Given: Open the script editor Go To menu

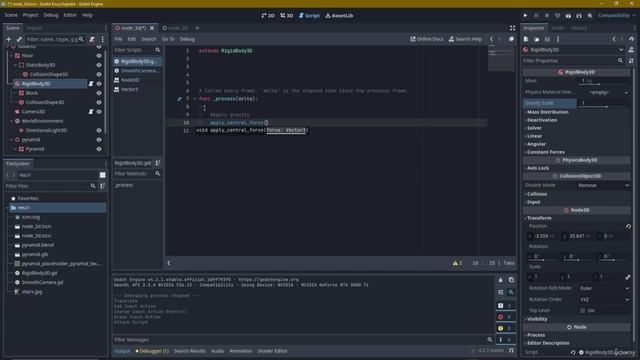Looking at the screenshot, I should tap(168, 39).
